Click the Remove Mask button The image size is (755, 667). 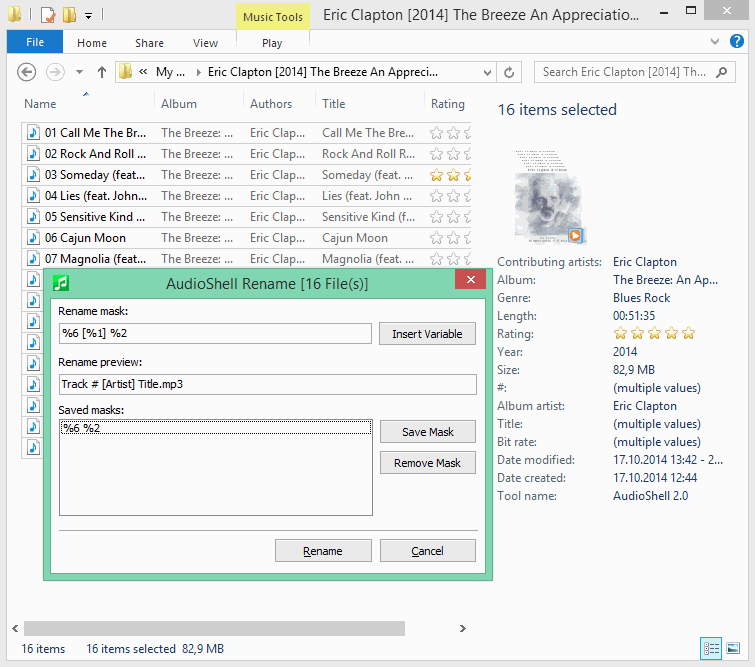click(x=428, y=463)
